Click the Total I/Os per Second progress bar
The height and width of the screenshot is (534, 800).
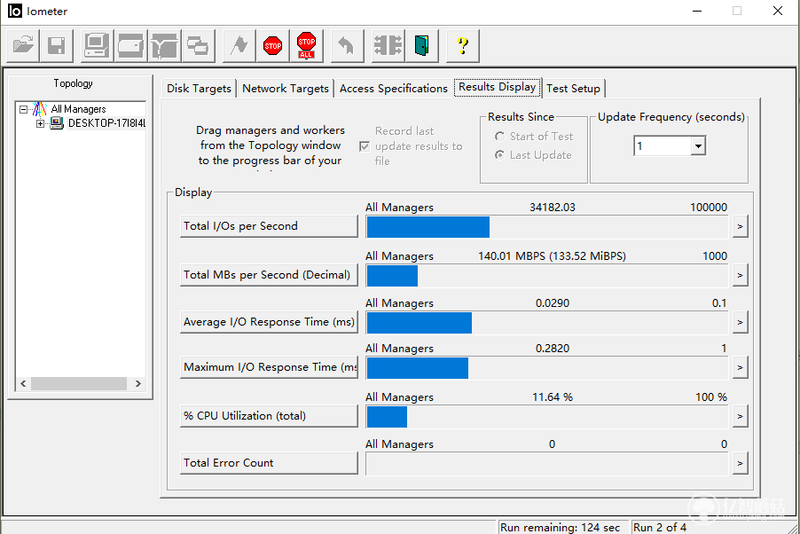(547, 227)
